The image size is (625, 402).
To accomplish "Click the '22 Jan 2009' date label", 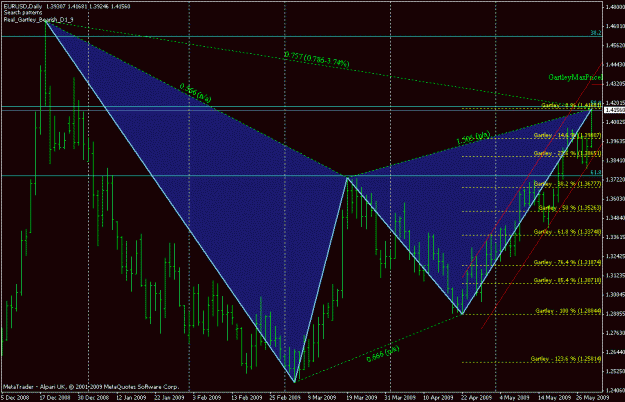I will [169, 398].
